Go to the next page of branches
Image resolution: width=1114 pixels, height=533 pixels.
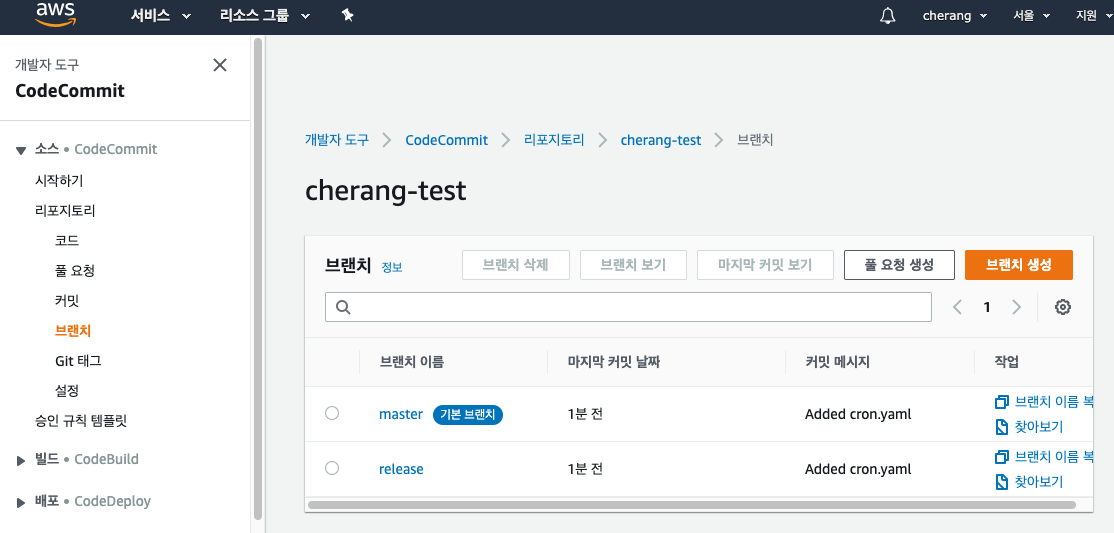[1016, 307]
